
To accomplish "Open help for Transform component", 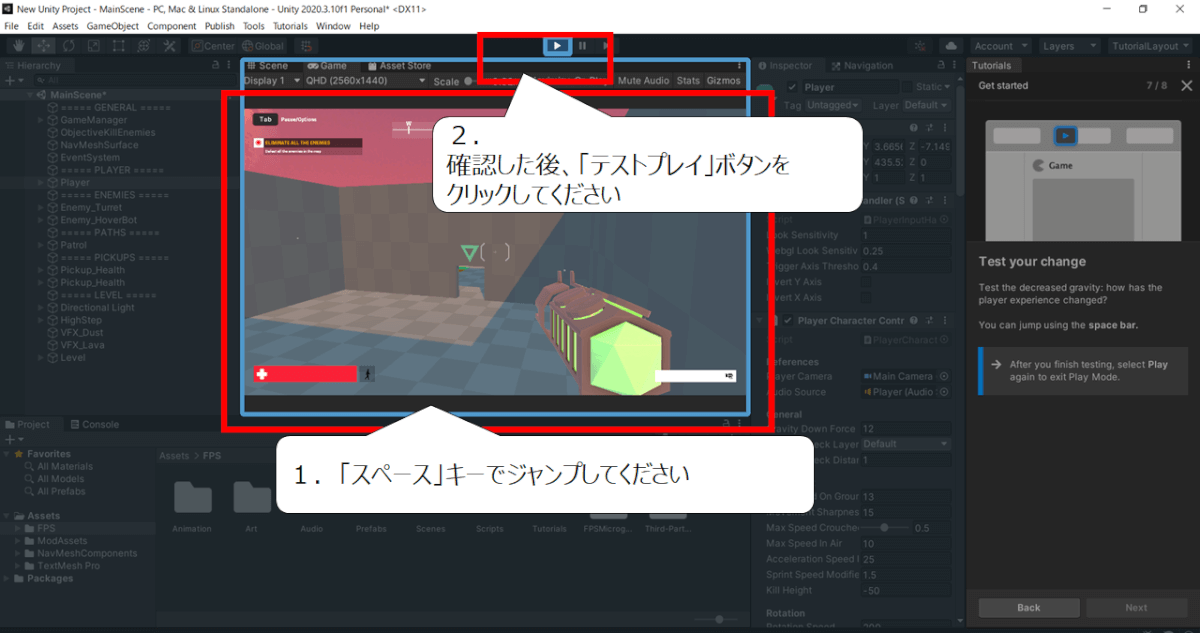I will pos(914,127).
